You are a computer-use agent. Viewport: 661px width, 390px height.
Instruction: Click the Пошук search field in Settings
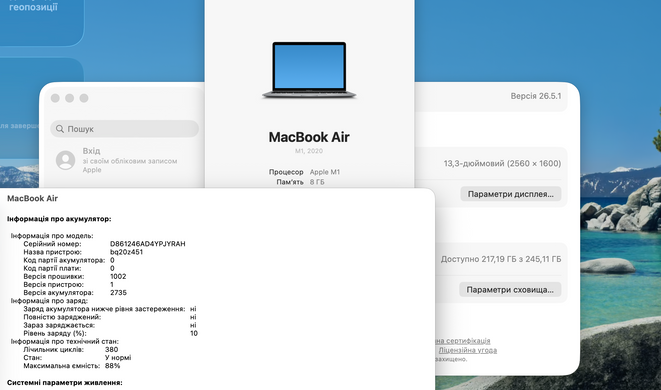124,129
